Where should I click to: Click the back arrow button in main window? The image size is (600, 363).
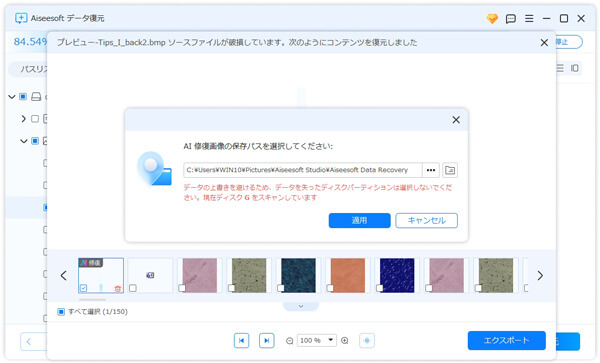(29, 342)
